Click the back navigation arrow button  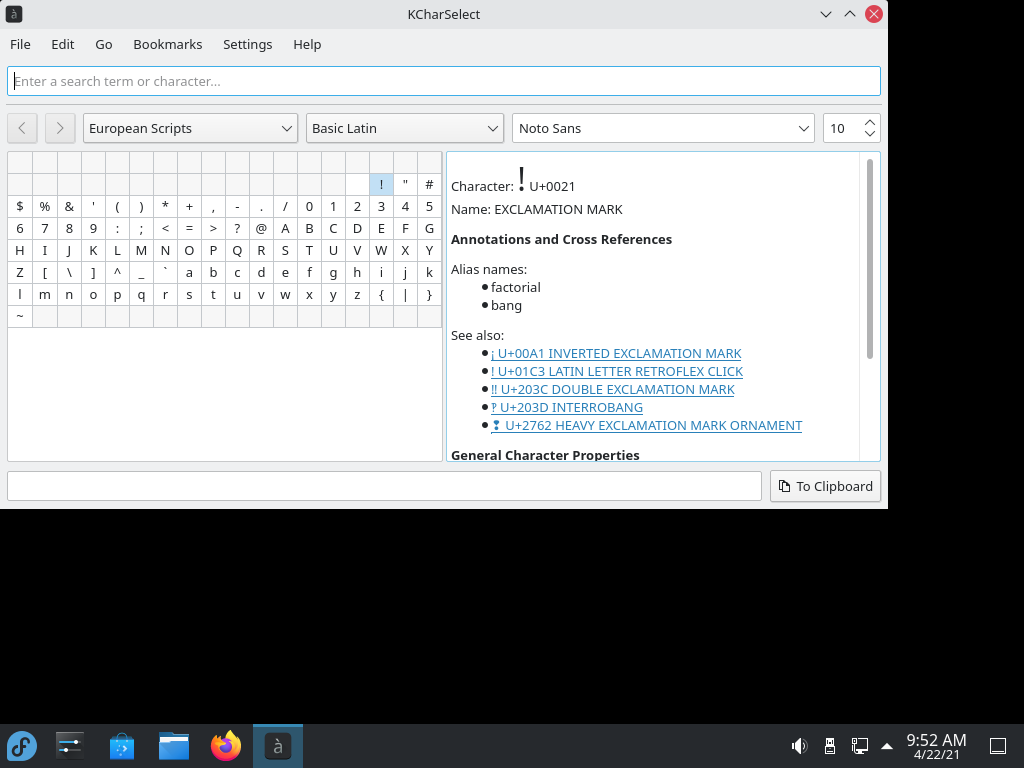[22, 128]
